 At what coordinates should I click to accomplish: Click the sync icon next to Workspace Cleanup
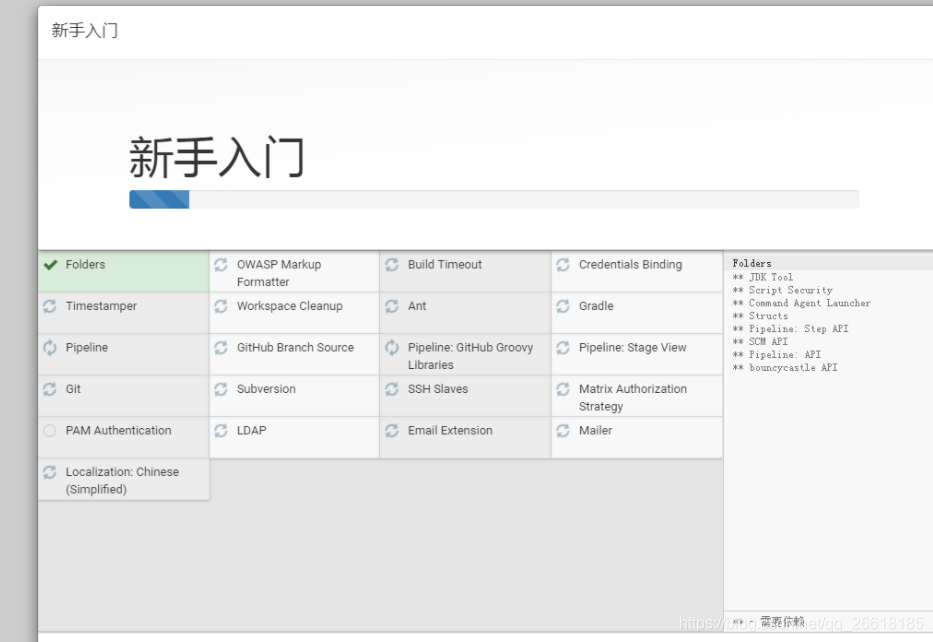click(x=221, y=306)
